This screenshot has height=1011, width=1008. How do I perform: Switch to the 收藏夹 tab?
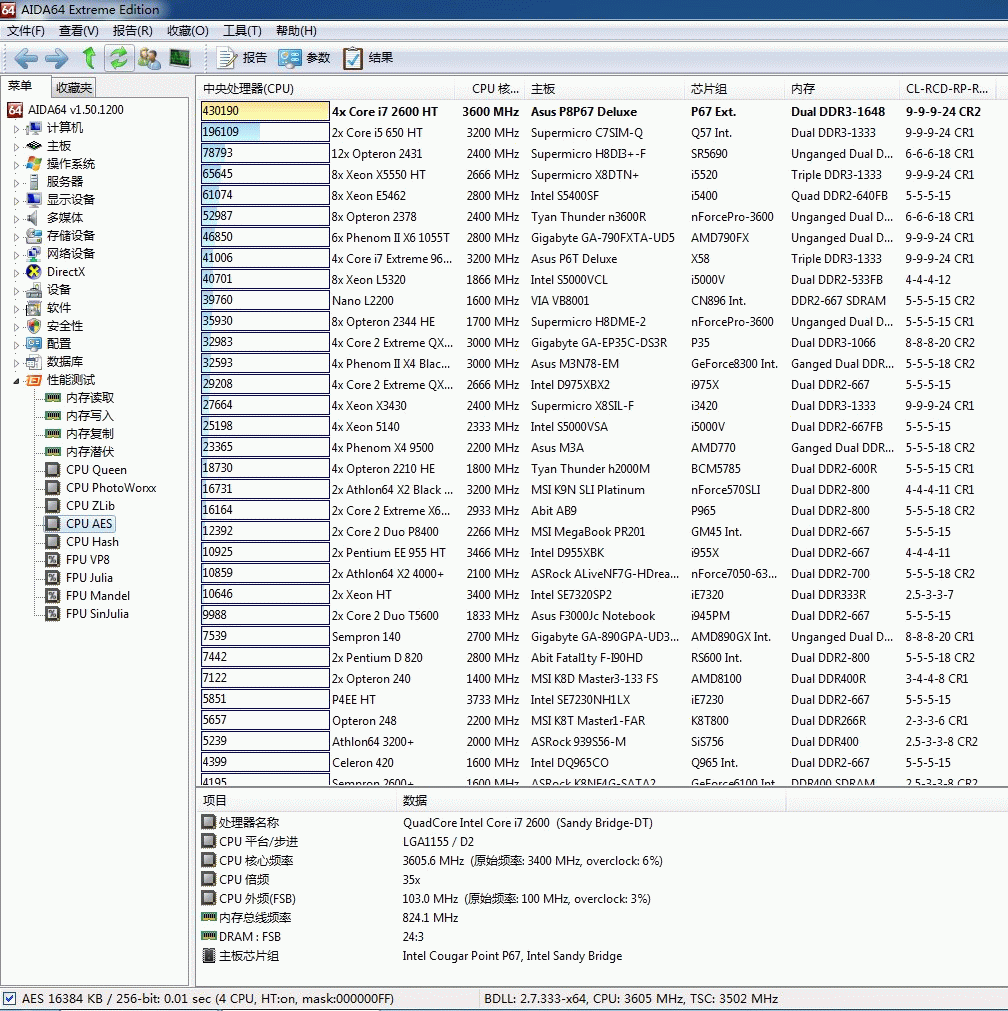(x=74, y=88)
